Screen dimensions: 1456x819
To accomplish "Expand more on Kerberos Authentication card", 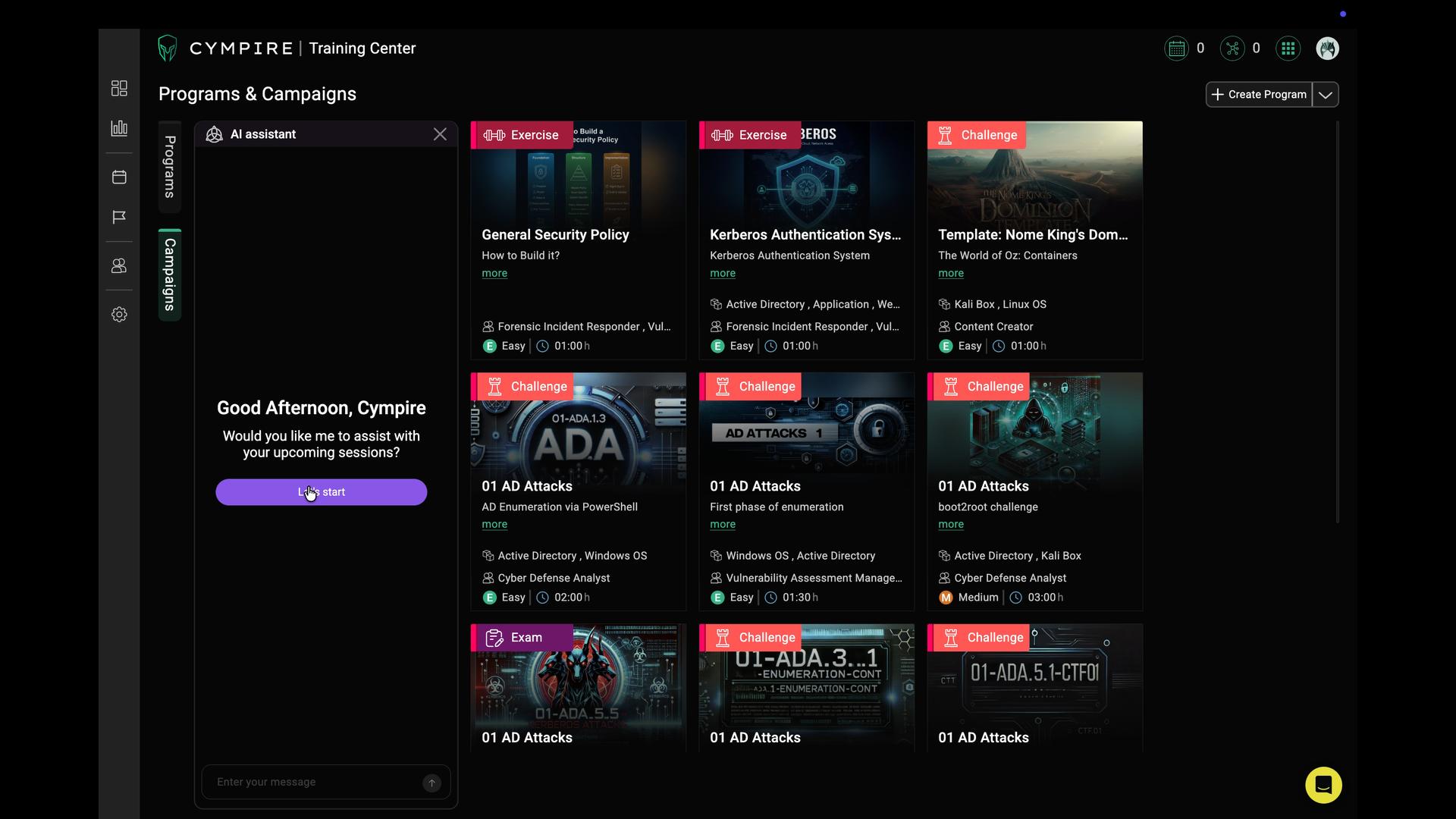I will pos(723,273).
